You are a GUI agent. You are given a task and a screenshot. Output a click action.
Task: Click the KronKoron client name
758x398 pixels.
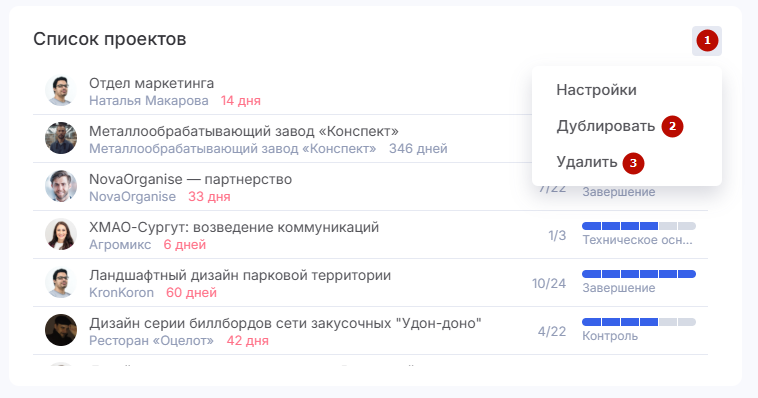(x=121, y=293)
